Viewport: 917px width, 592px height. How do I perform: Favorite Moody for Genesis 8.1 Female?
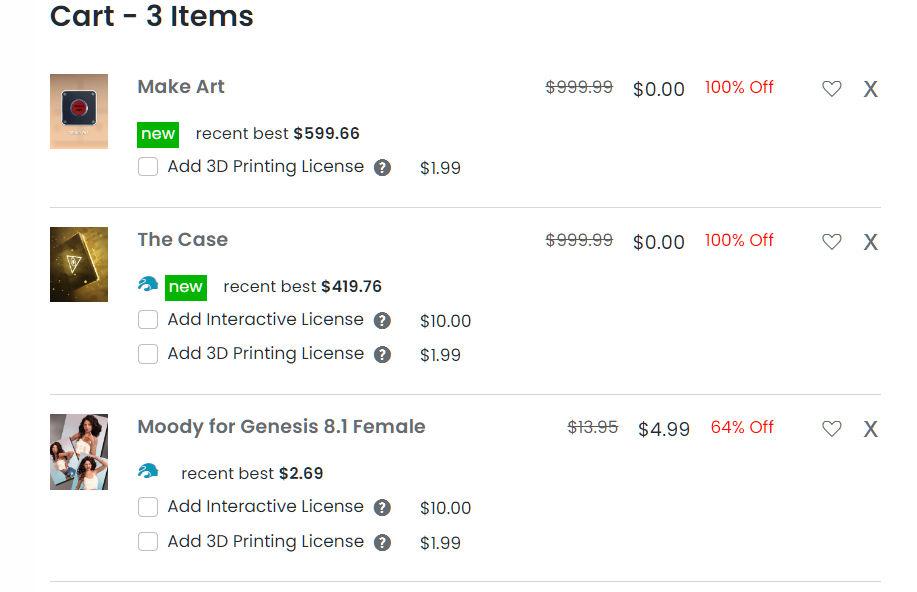pos(831,429)
